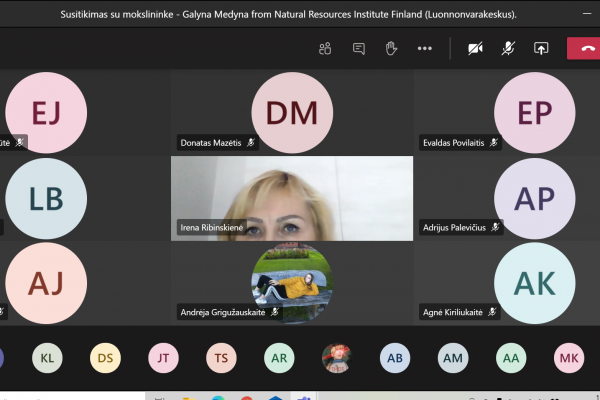Click the Donatas Mazėtis name label

(x=211, y=143)
